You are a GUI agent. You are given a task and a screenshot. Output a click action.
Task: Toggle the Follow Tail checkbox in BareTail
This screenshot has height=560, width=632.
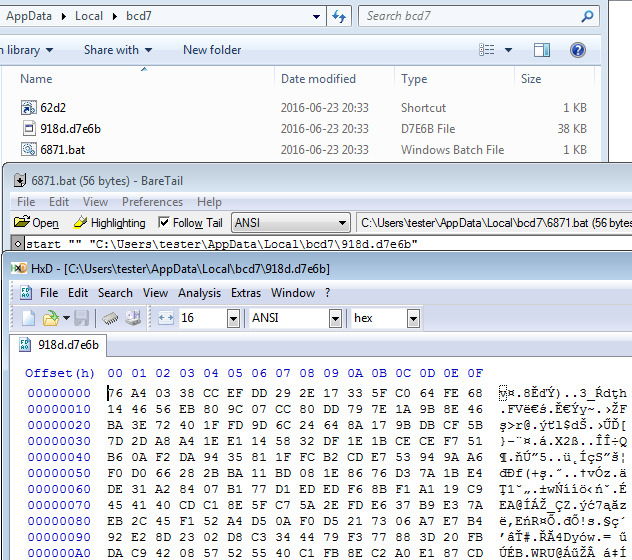click(165, 223)
